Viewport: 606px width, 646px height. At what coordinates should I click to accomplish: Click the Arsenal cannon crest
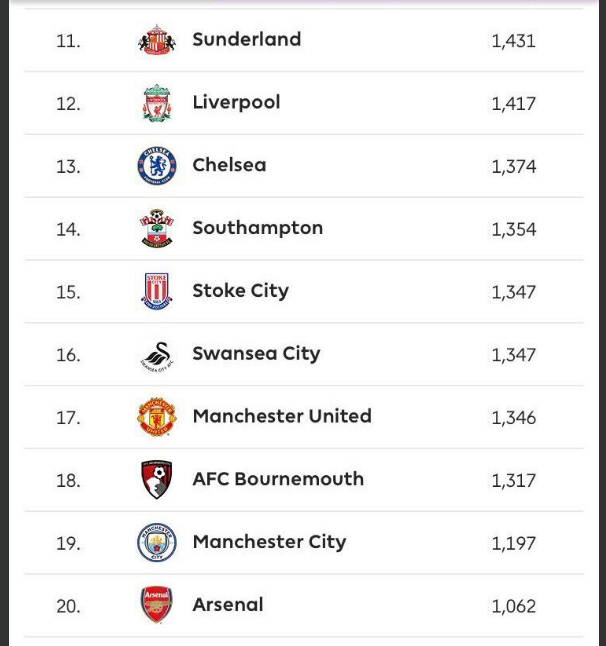coord(157,605)
